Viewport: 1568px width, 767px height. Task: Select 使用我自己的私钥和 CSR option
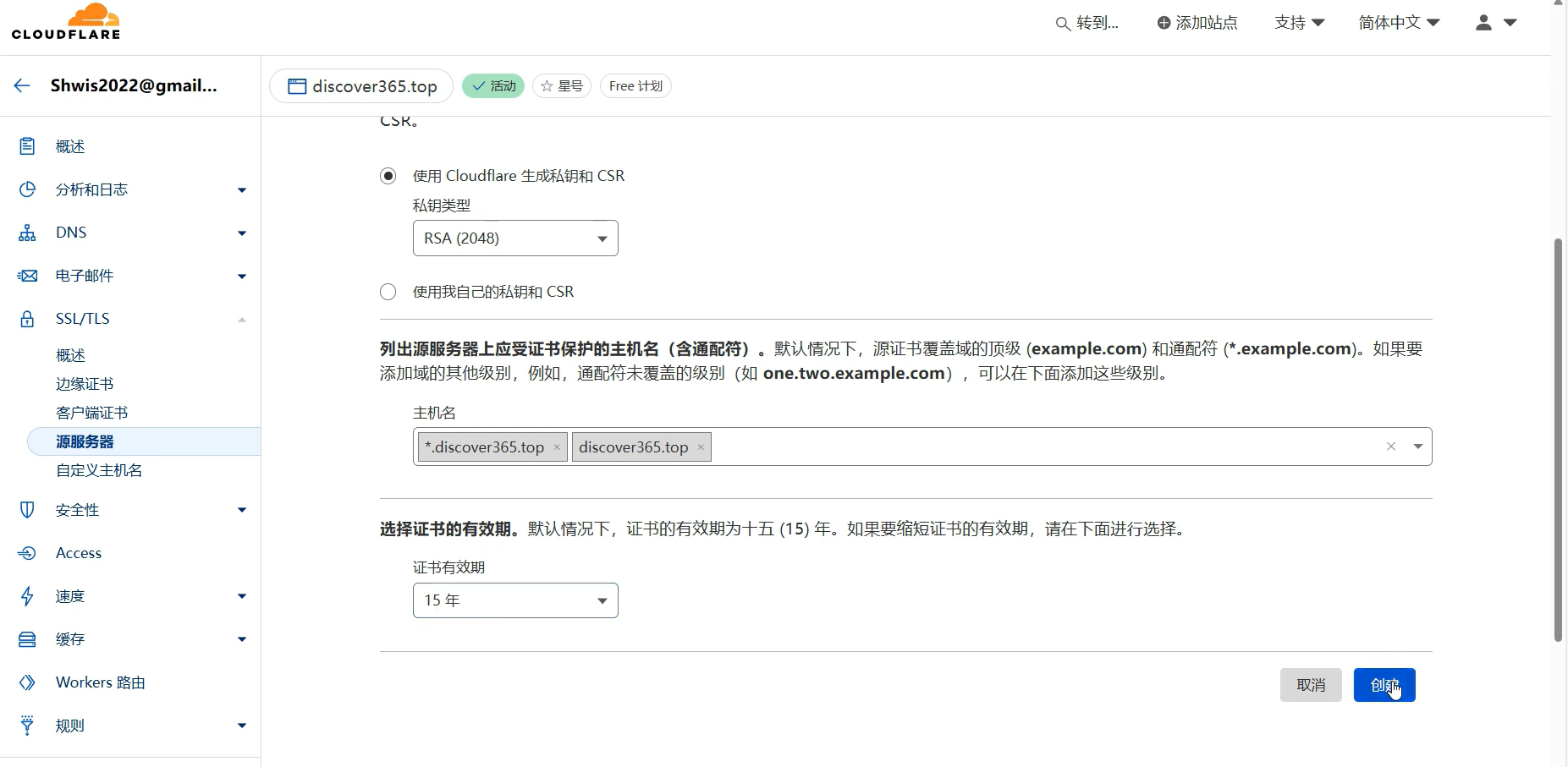pos(388,292)
